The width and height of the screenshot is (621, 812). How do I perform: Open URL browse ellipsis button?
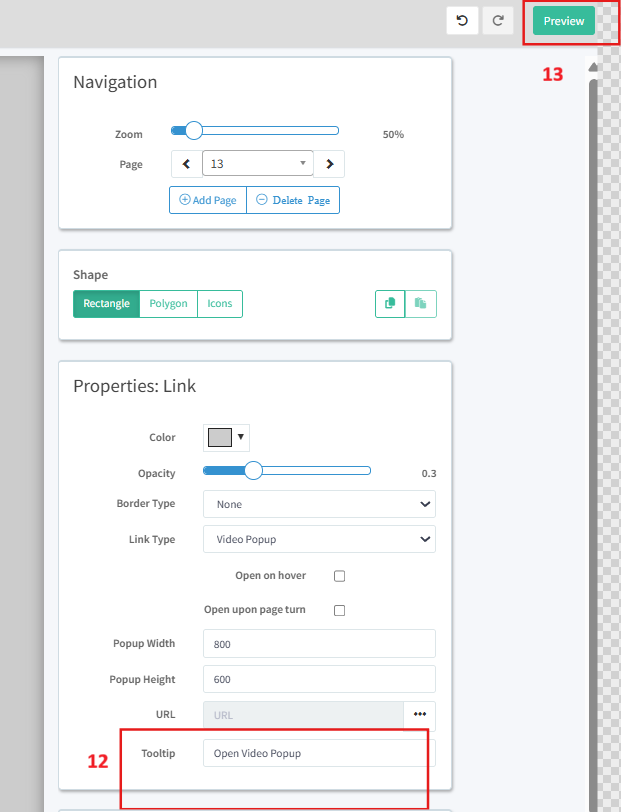[419, 715]
